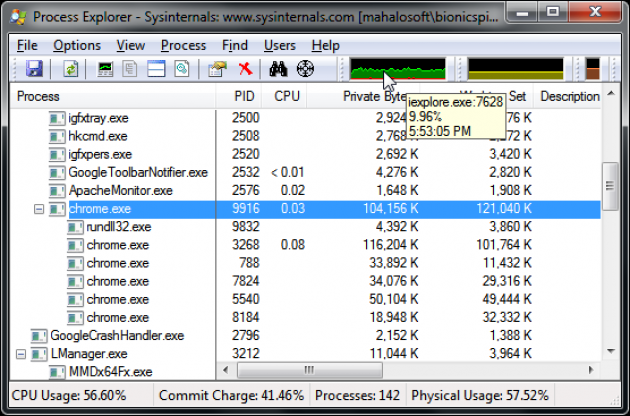Viewport: 630px width, 416px height.
Task: Click the green CPU usage history graph
Action: 398,69
